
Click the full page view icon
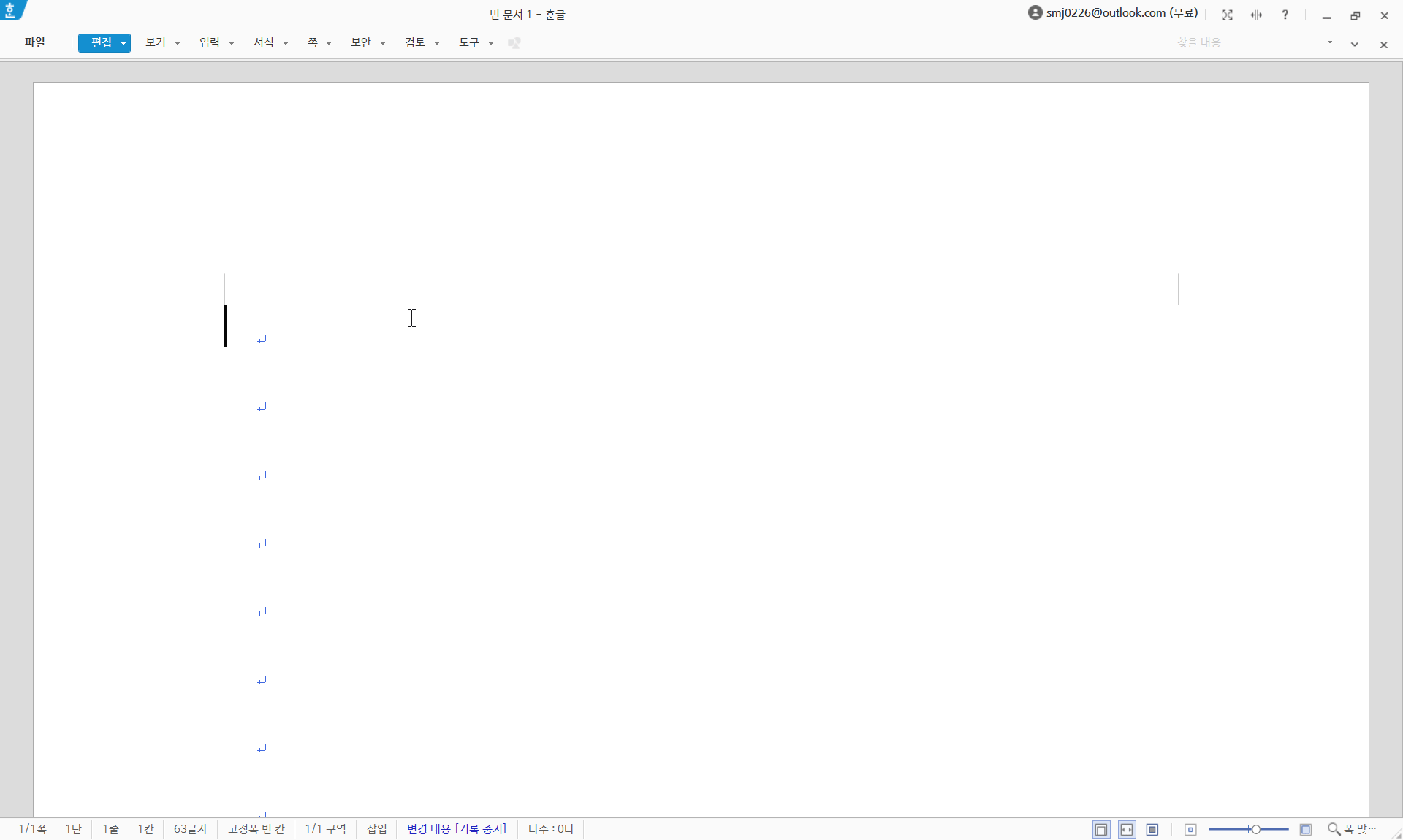[1152, 829]
